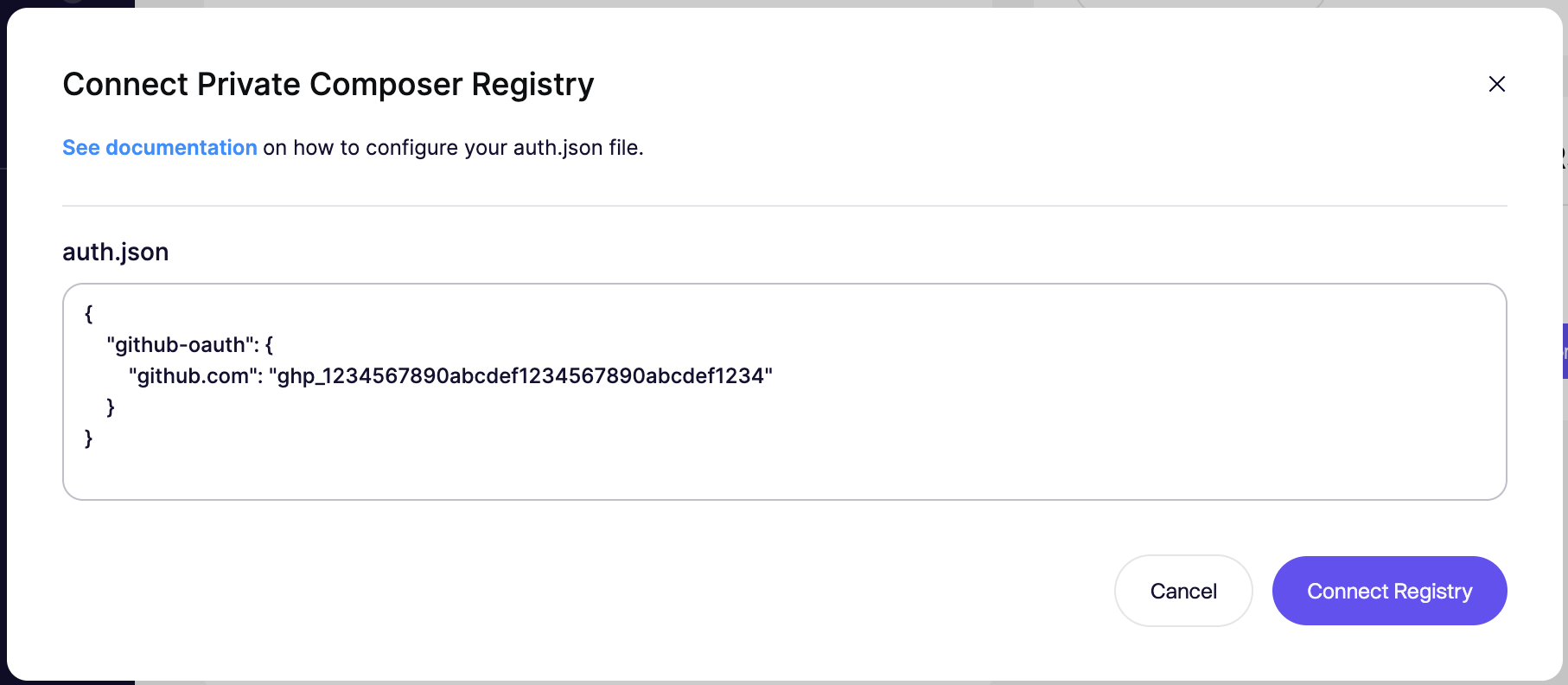Click the "github.com" key in the JSON
The width and height of the screenshot is (1568, 685).
(x=195, y=376)
